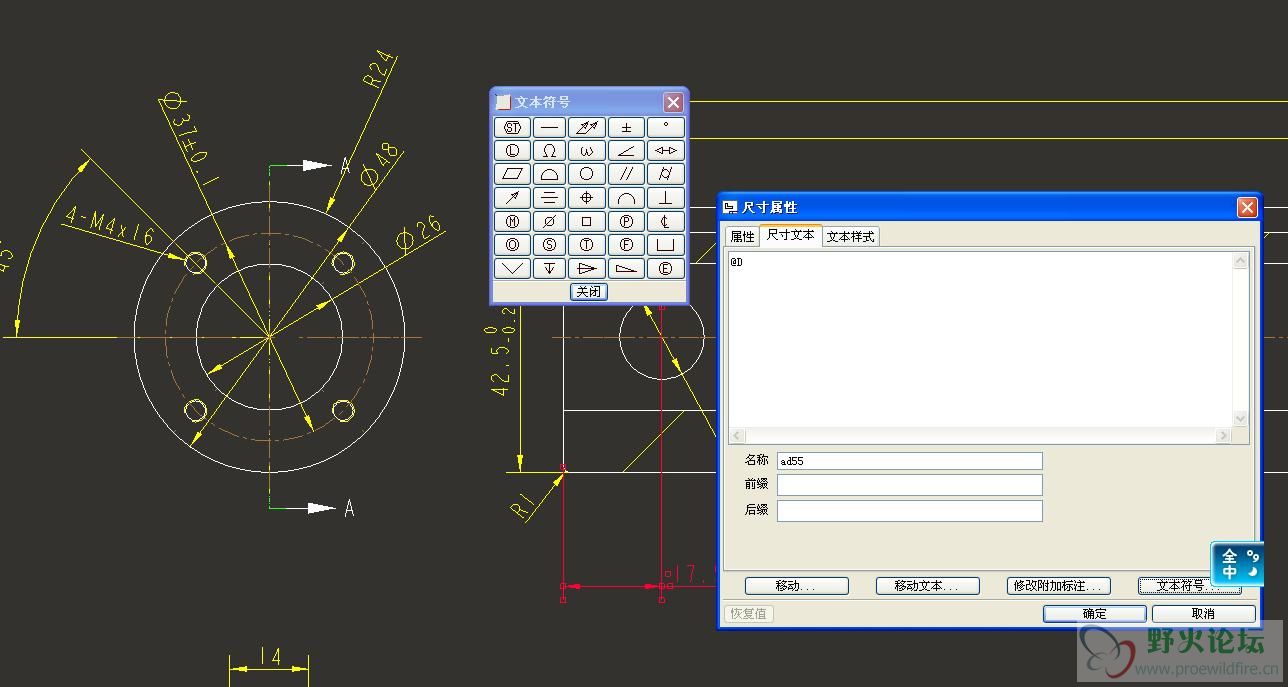Switch to the 尺寸文本 tab

click(791, 235)
